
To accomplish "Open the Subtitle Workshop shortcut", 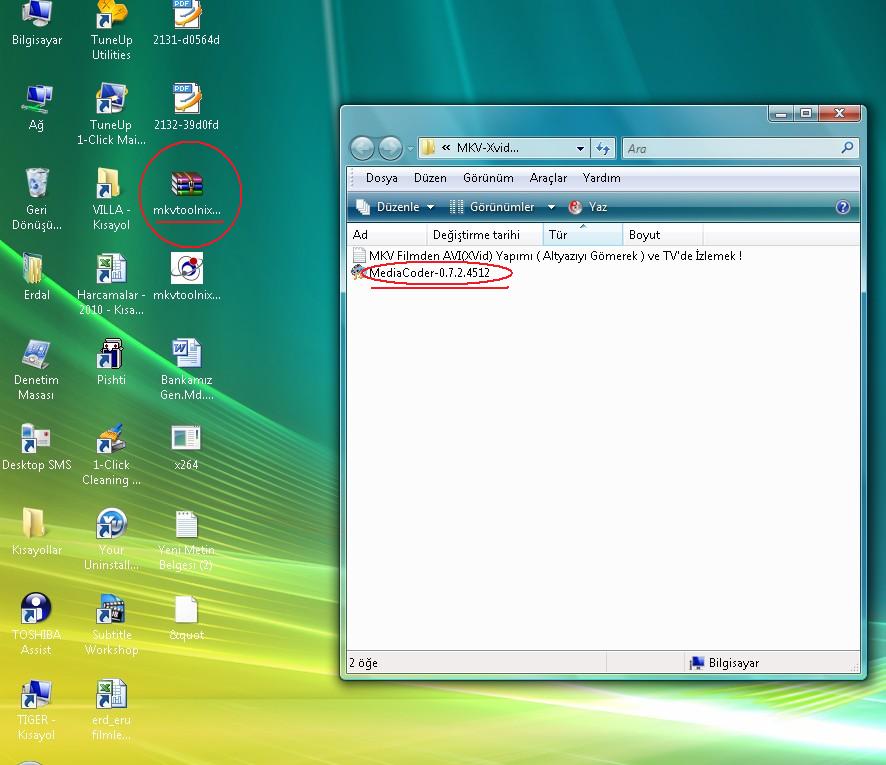I will (111, 610).
